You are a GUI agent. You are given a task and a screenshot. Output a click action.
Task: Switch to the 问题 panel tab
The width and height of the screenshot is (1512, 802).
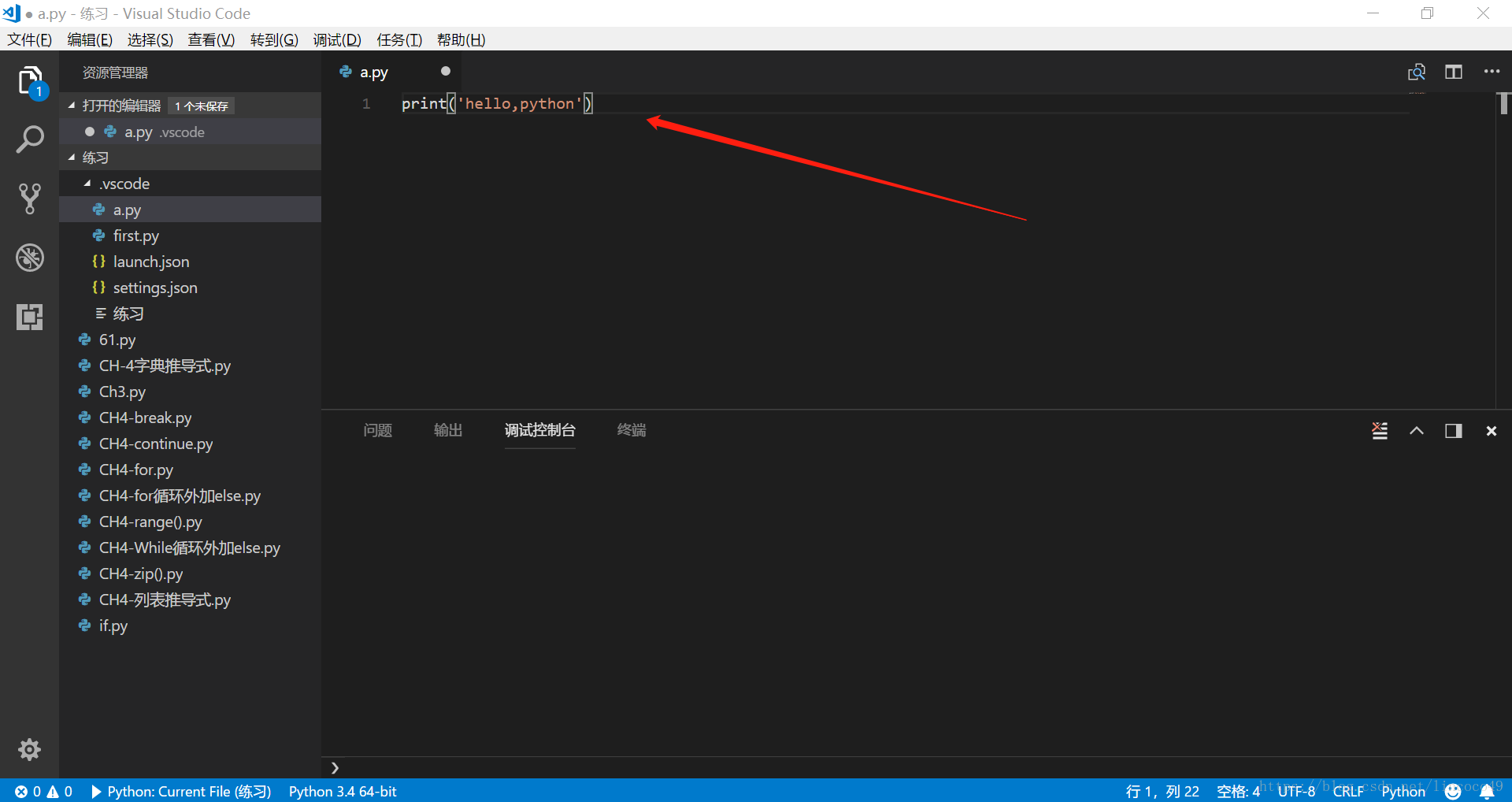tap(378, 430)
